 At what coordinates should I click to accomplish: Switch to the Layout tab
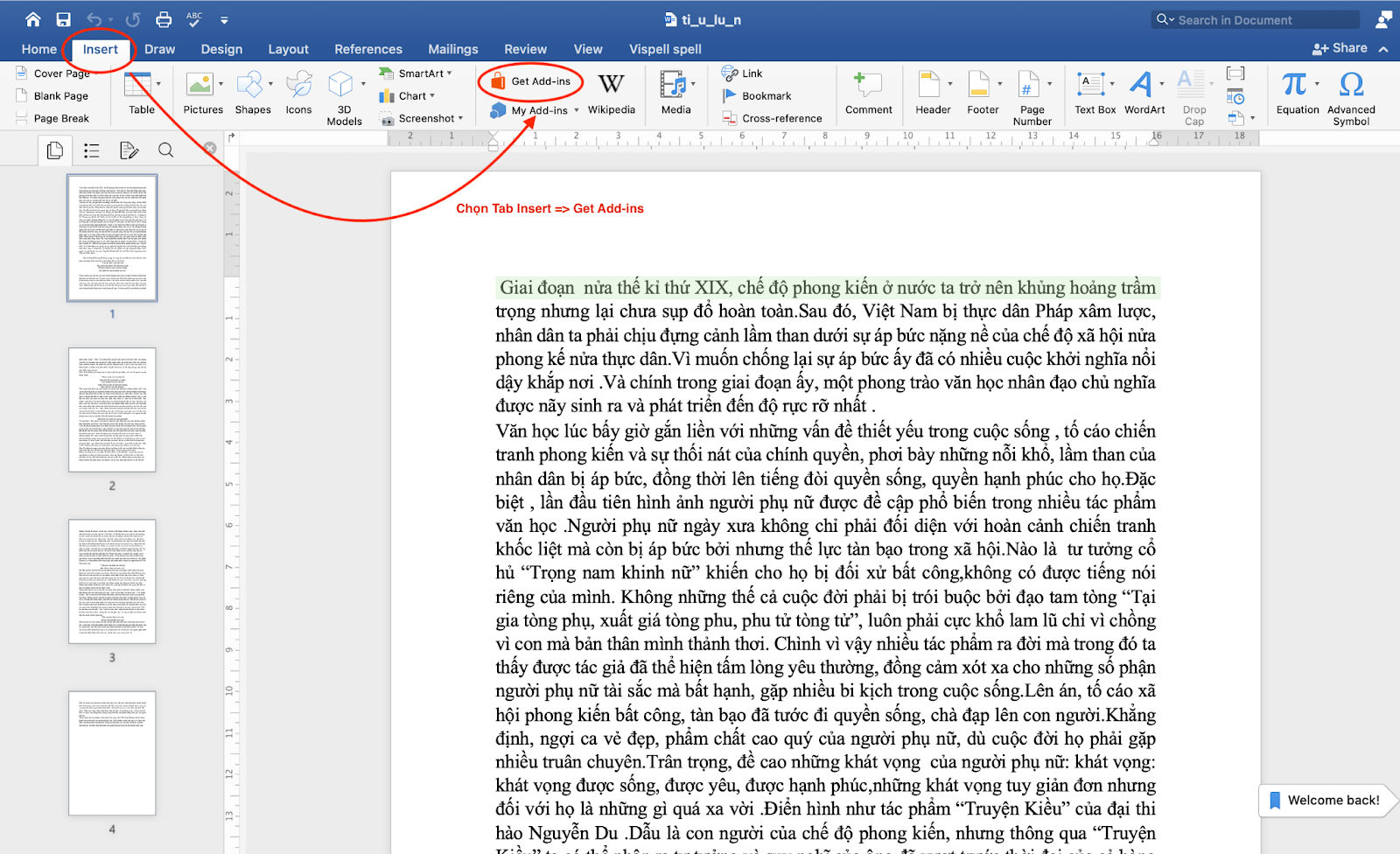point(289,49)
